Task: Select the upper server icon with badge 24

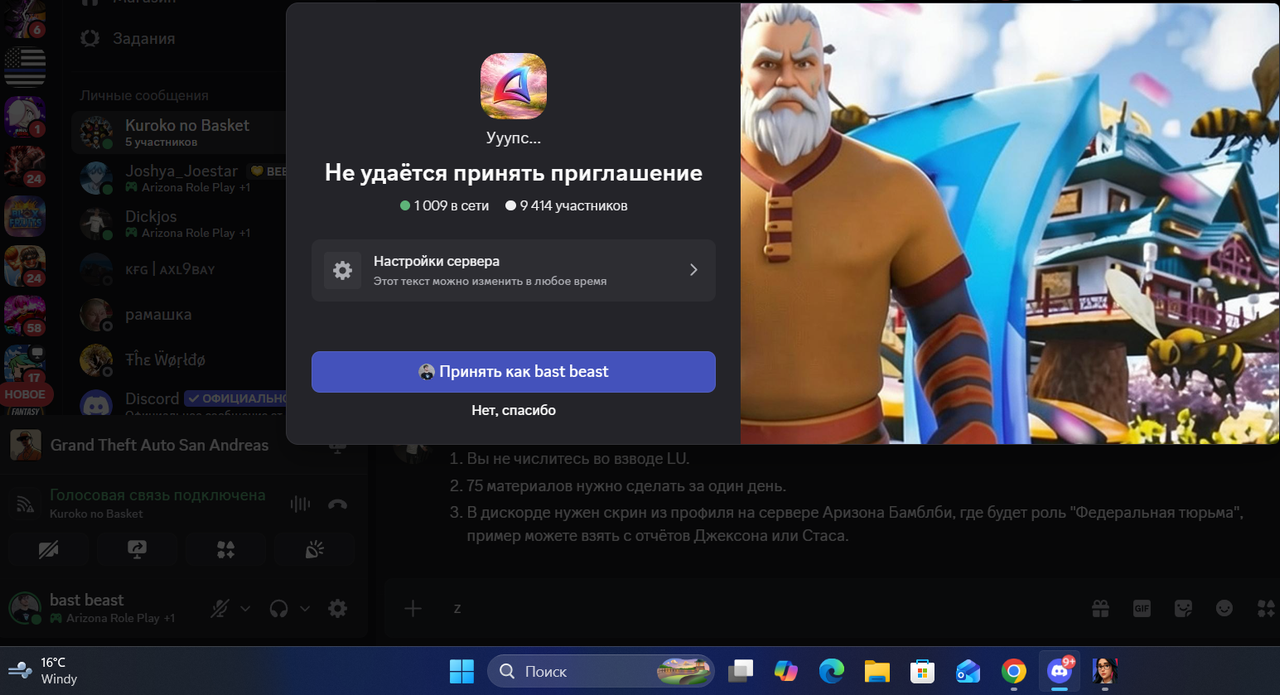Action: pyautogui.click(x=25, y=165)
